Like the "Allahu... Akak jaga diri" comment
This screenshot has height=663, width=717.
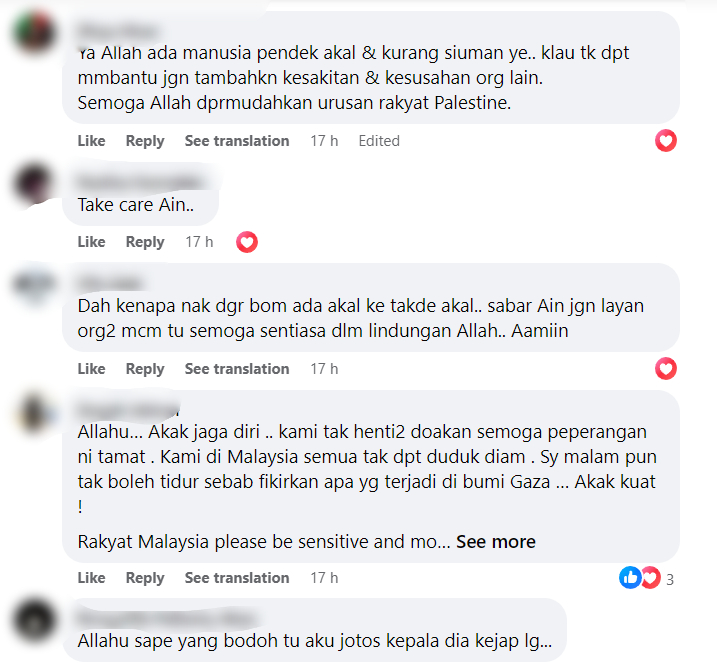point(91,578)
